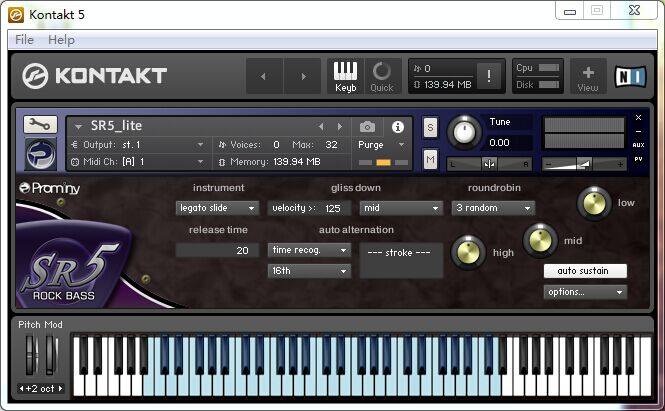
Task: Click the volume slider handle
Action: [584, 164]
